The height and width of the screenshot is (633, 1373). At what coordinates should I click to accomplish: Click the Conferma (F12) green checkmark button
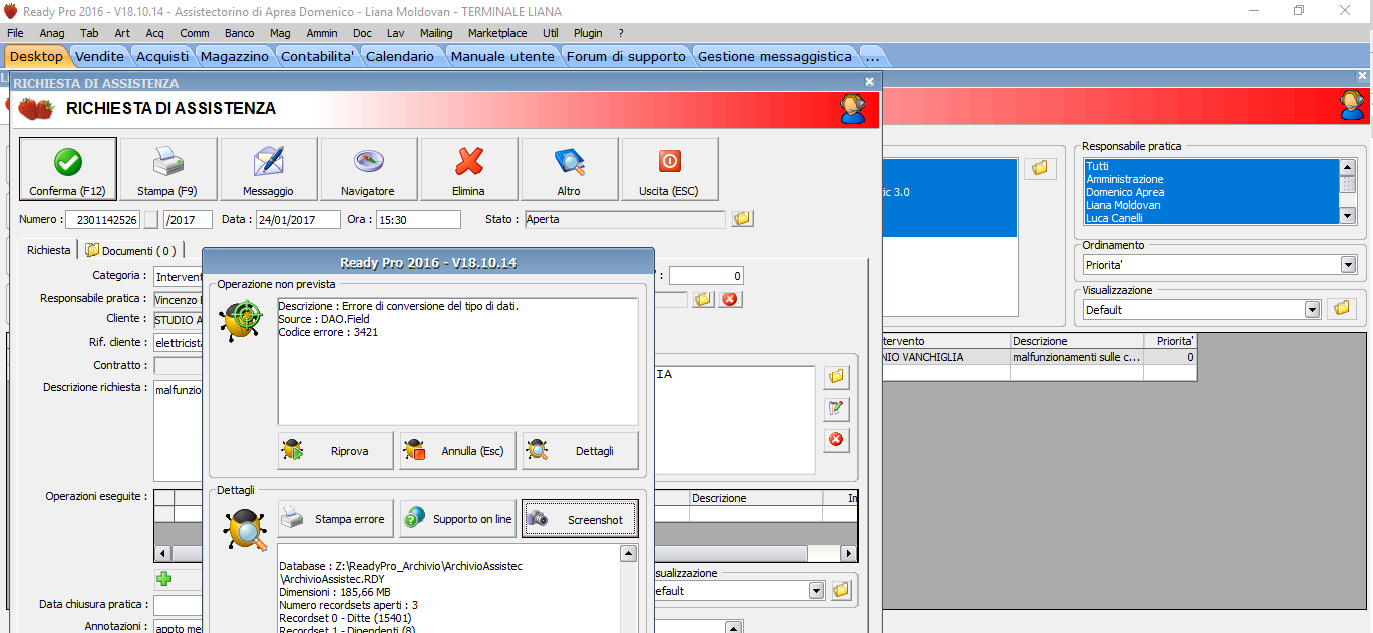pyautogui.click(x=68, y=169)
